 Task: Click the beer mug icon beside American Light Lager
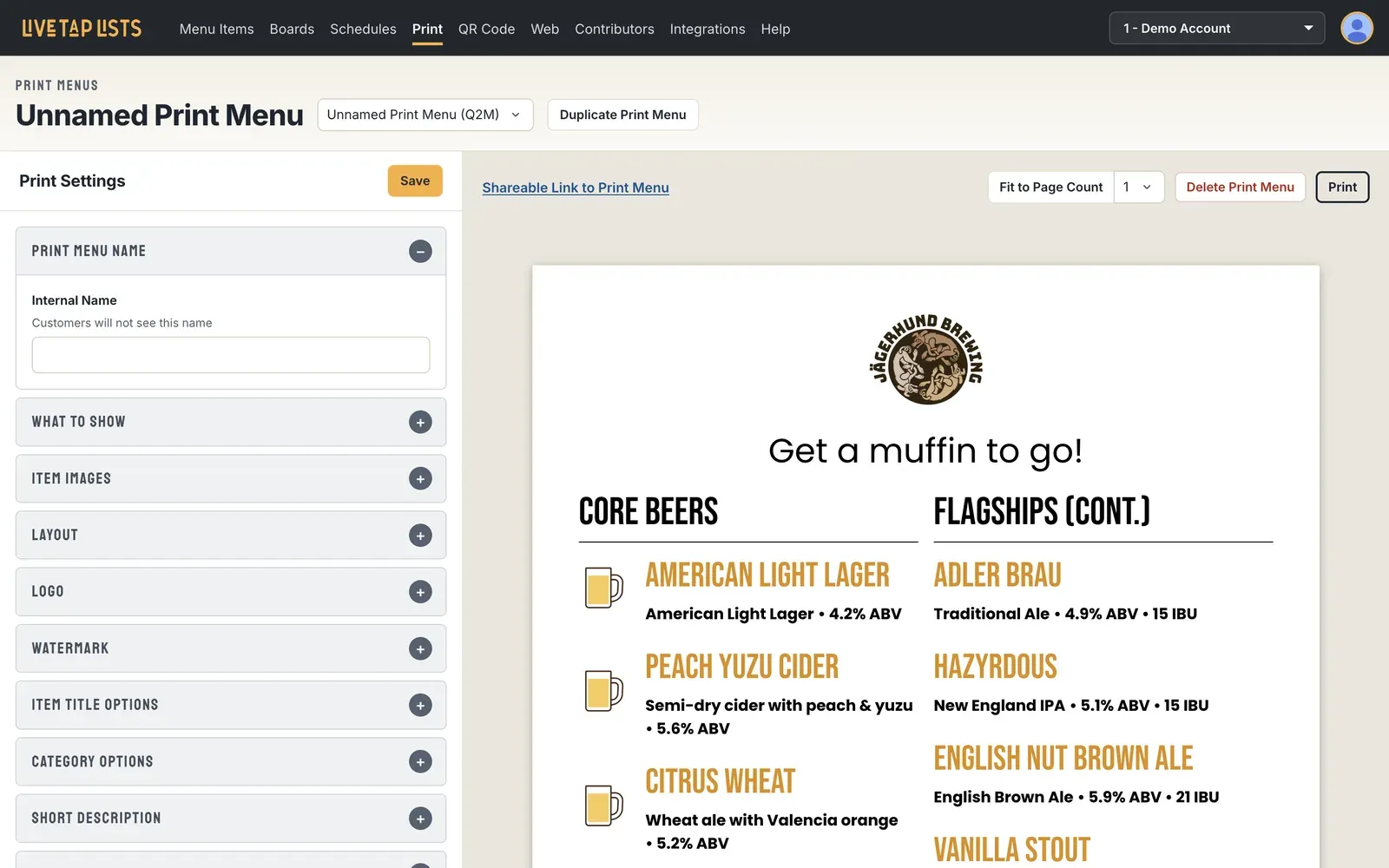pos(603,588)
